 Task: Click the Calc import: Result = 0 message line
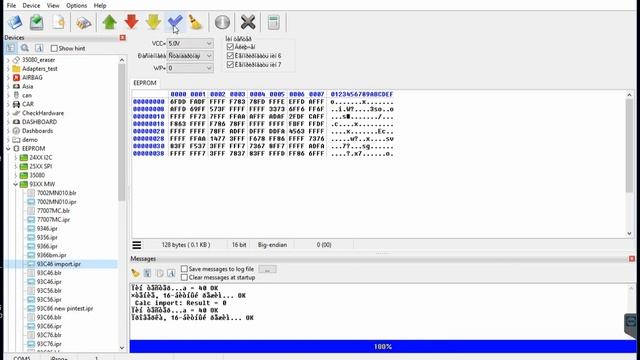tap(180, 303)
